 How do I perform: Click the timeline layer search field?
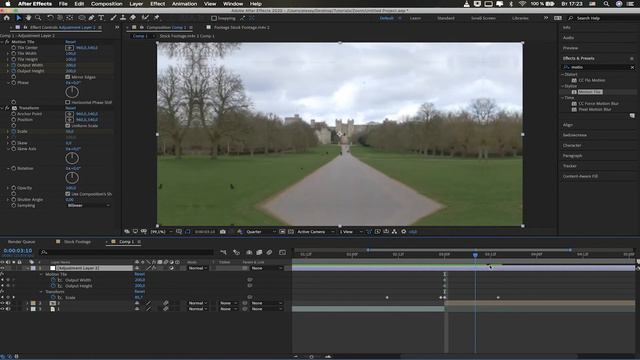click(127, 253)
